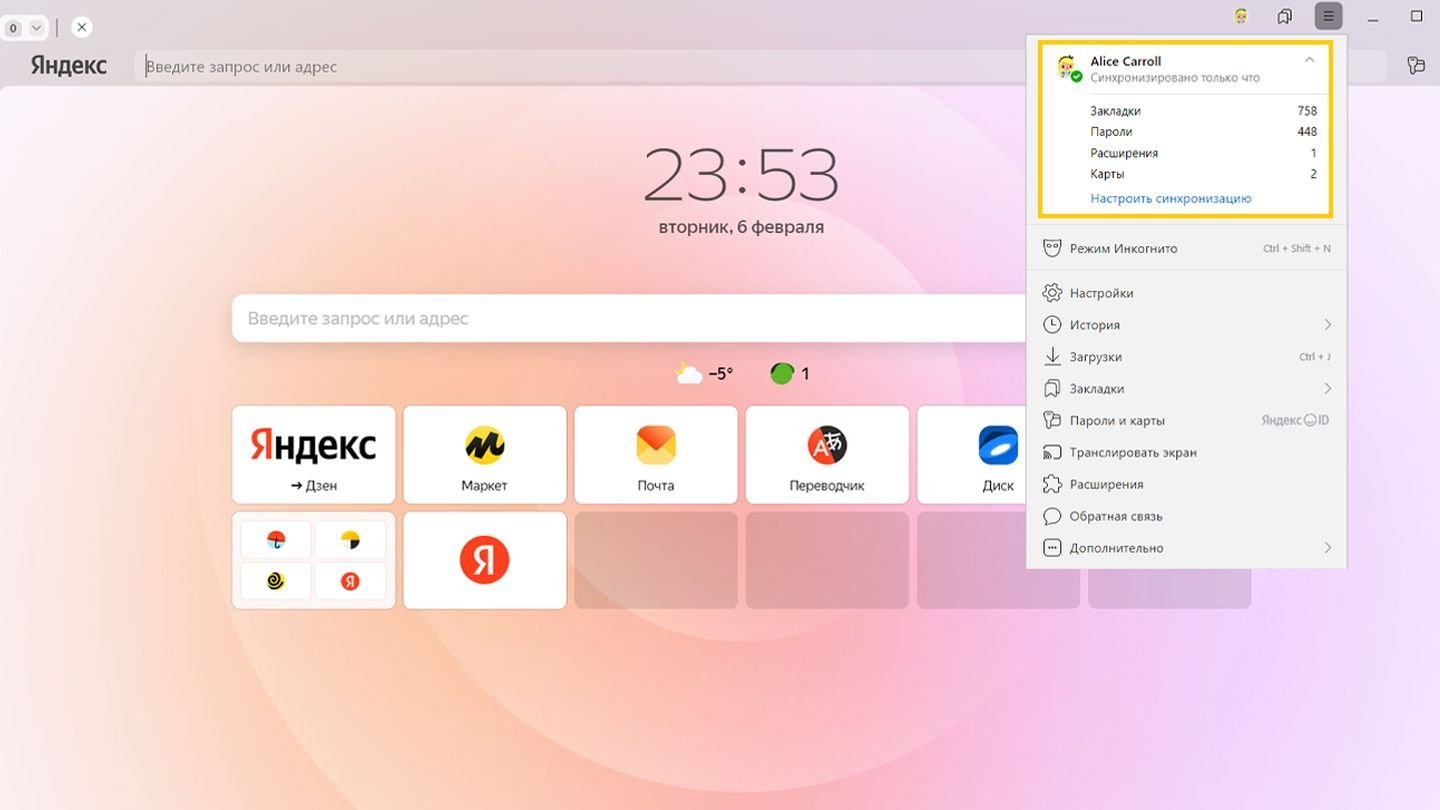Click the yellow spiral icon in folder tile

point(277,581)
